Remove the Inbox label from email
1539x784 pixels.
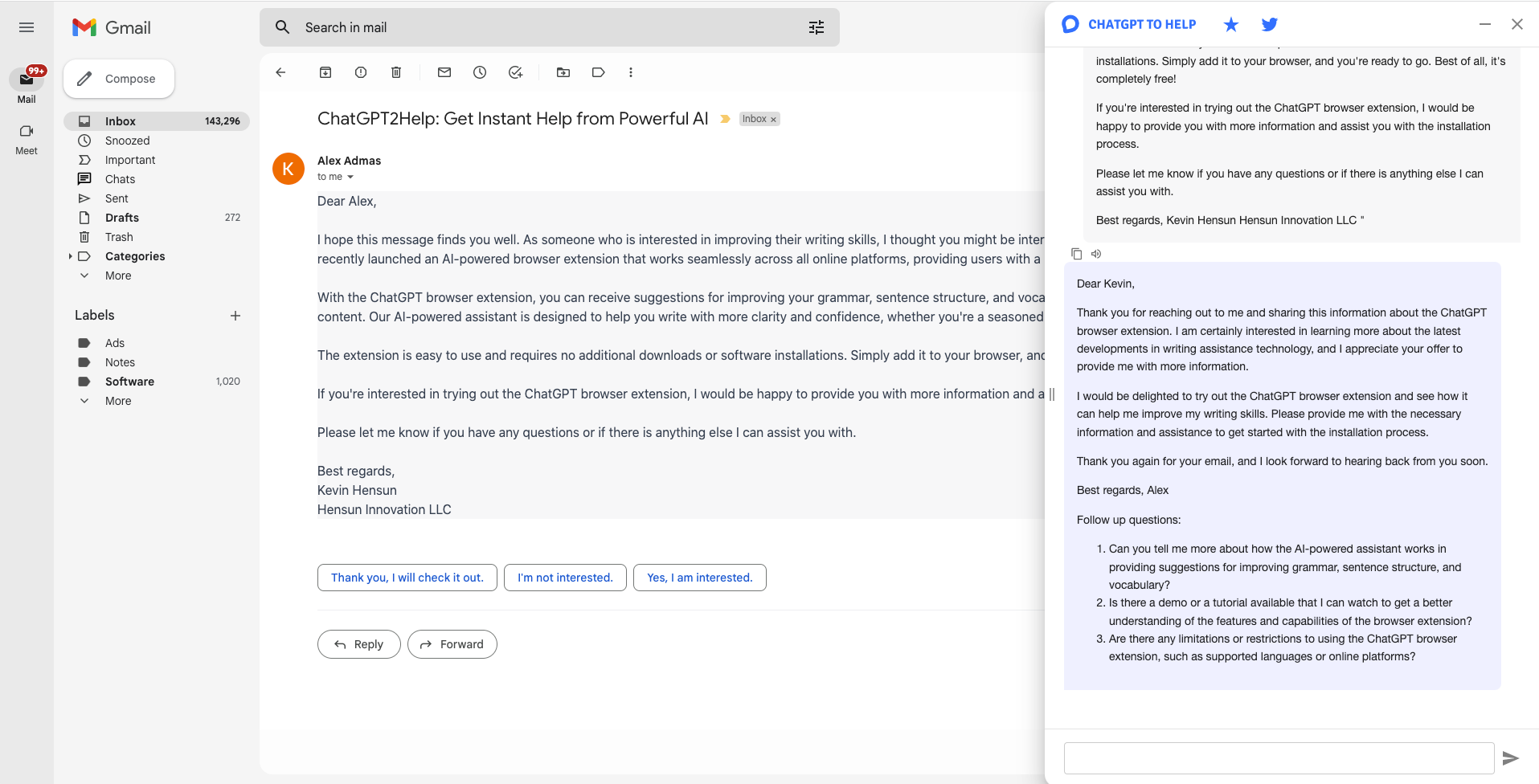tap(773, 120)
